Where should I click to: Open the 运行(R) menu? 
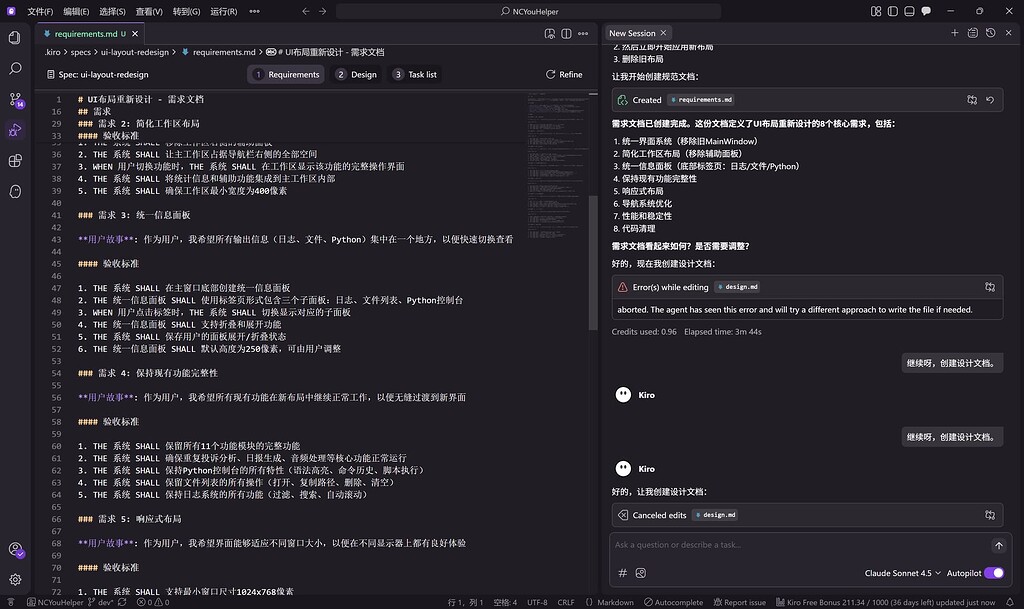[223, 11]
